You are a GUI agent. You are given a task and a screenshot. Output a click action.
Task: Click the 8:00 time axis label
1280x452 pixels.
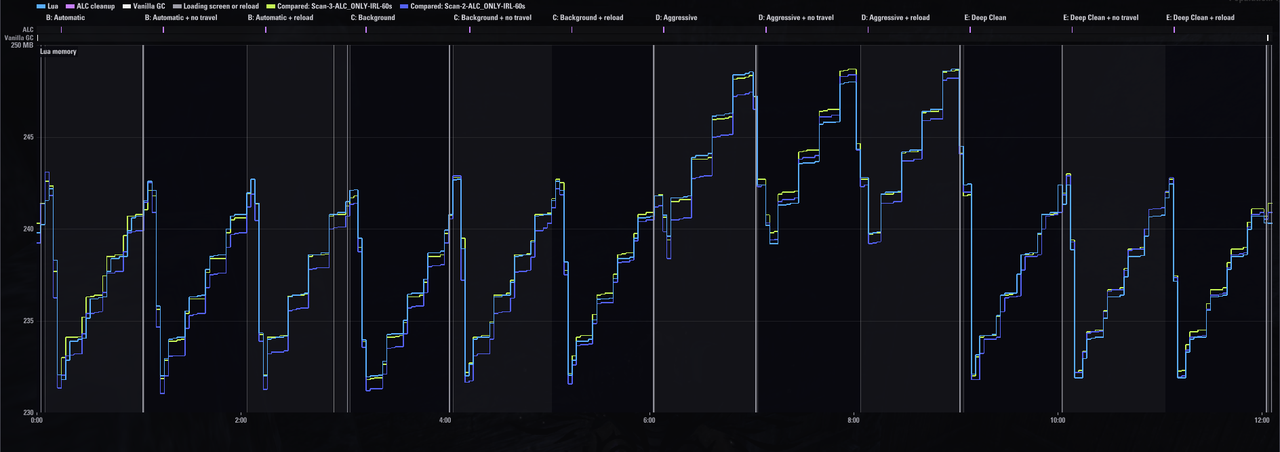click(854, 421)
